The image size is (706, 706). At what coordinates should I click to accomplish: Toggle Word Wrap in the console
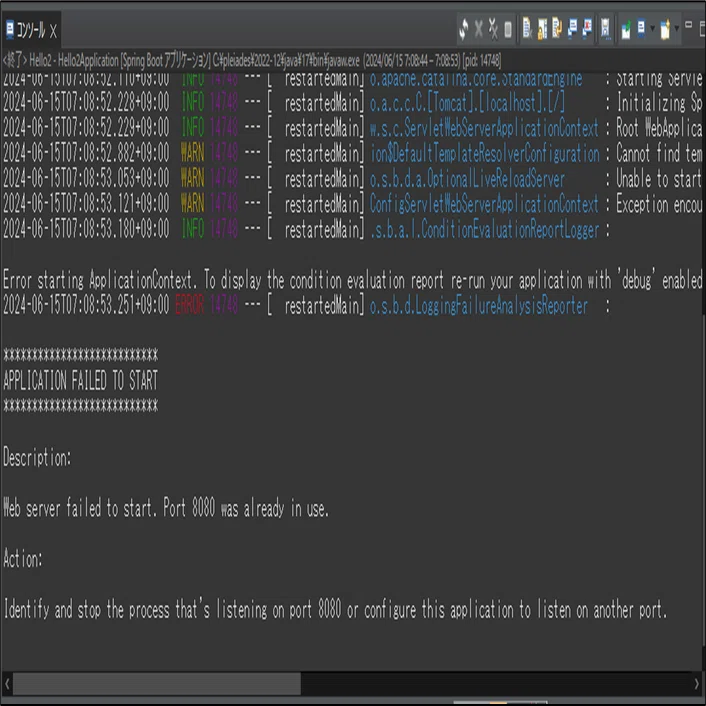pyautogui.click(x=557, y=30)
